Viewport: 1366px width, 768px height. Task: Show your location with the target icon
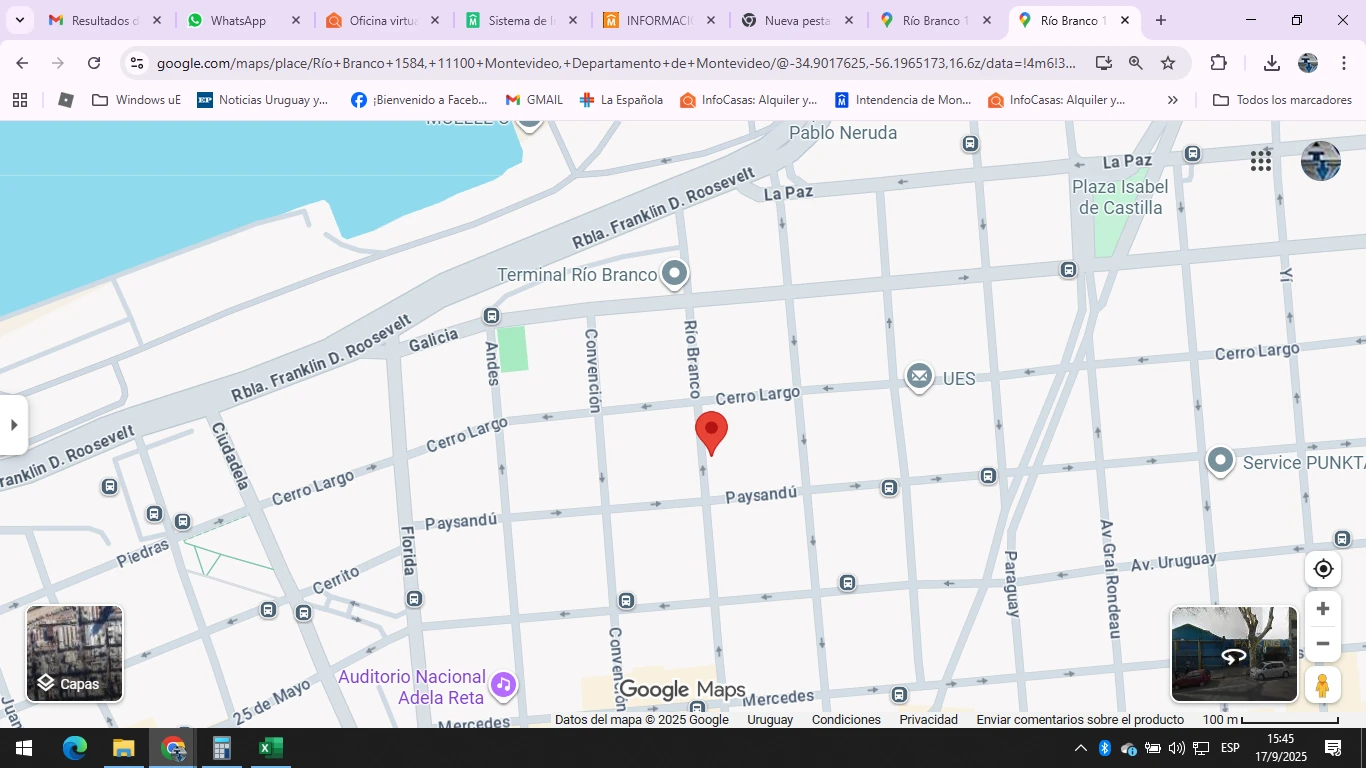[x=1323, y=569]
